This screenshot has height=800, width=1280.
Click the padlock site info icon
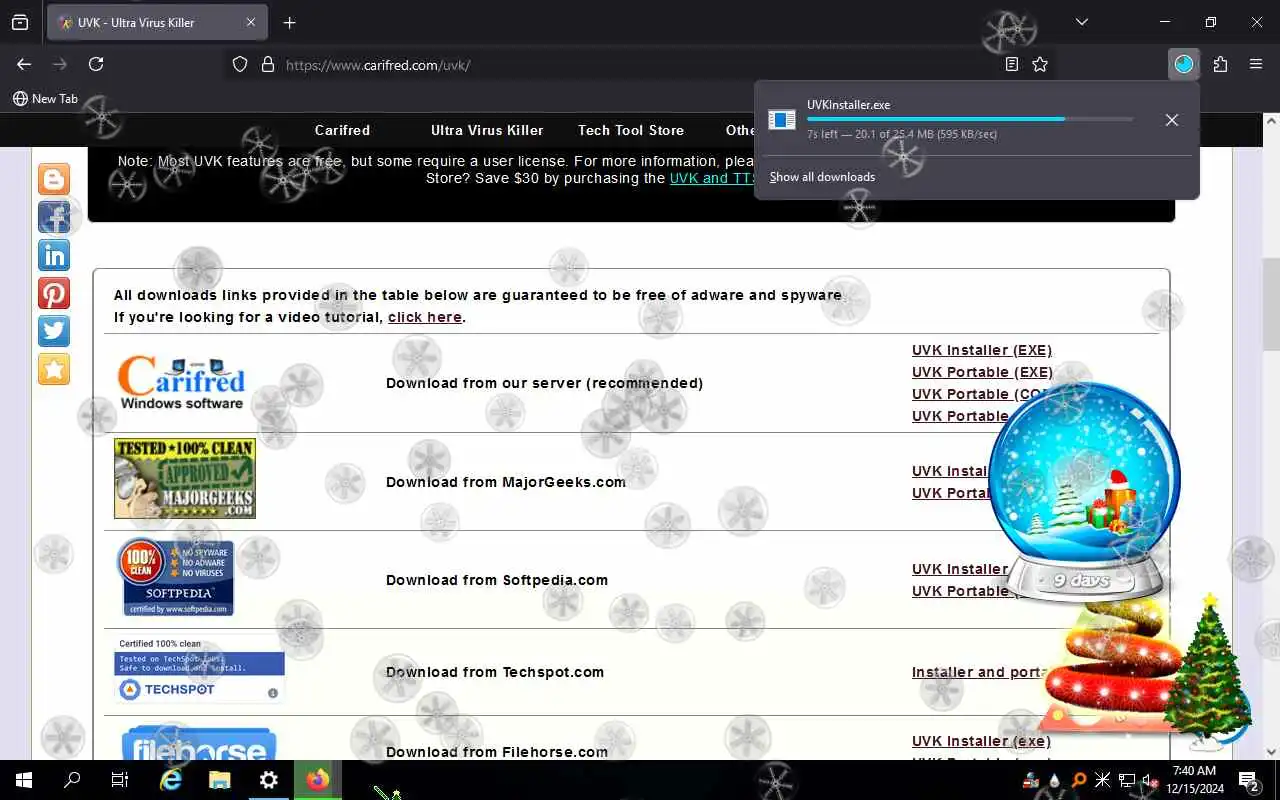tap(267, 64)
